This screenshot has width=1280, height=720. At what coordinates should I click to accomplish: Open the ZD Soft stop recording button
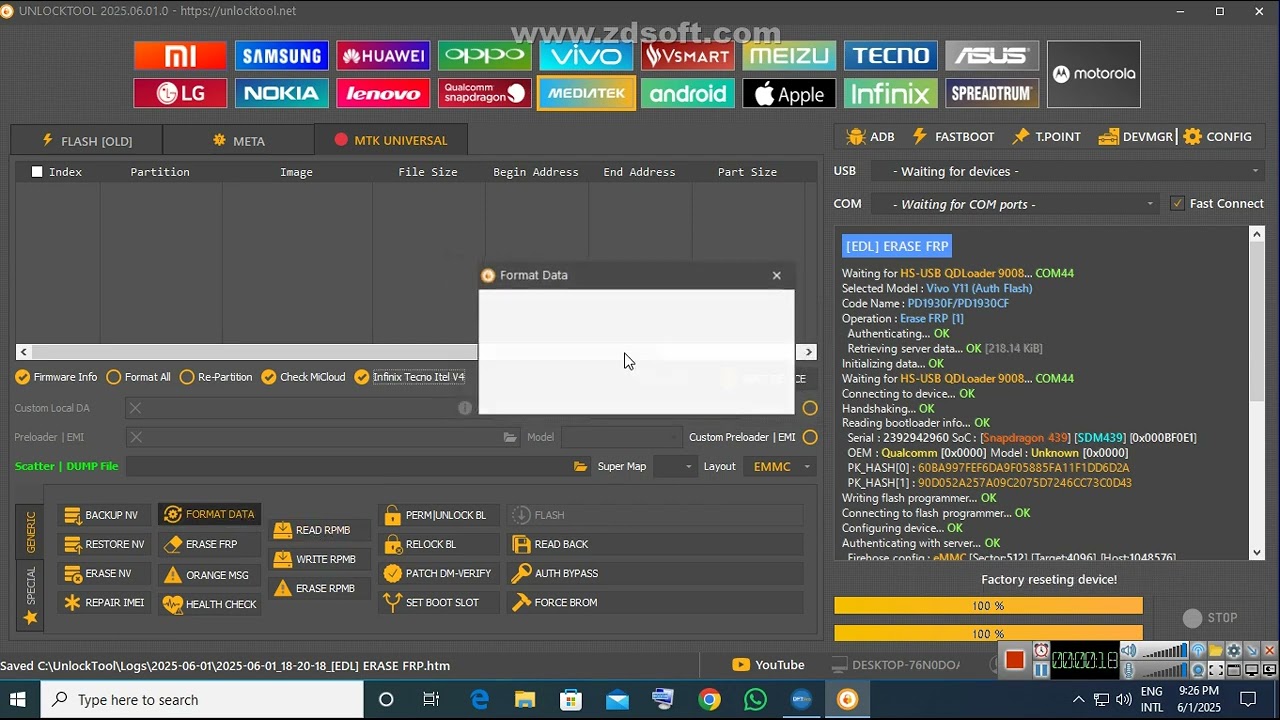[x=1015, y=660]
